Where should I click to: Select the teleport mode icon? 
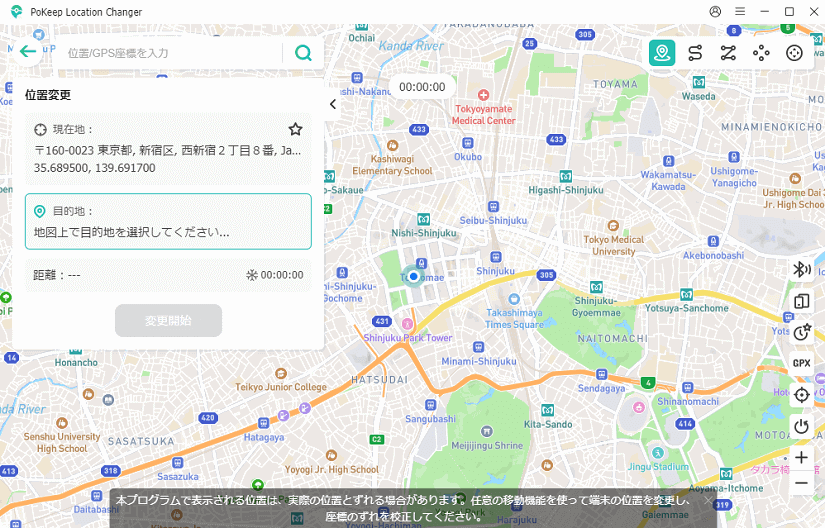pos(662,53)
